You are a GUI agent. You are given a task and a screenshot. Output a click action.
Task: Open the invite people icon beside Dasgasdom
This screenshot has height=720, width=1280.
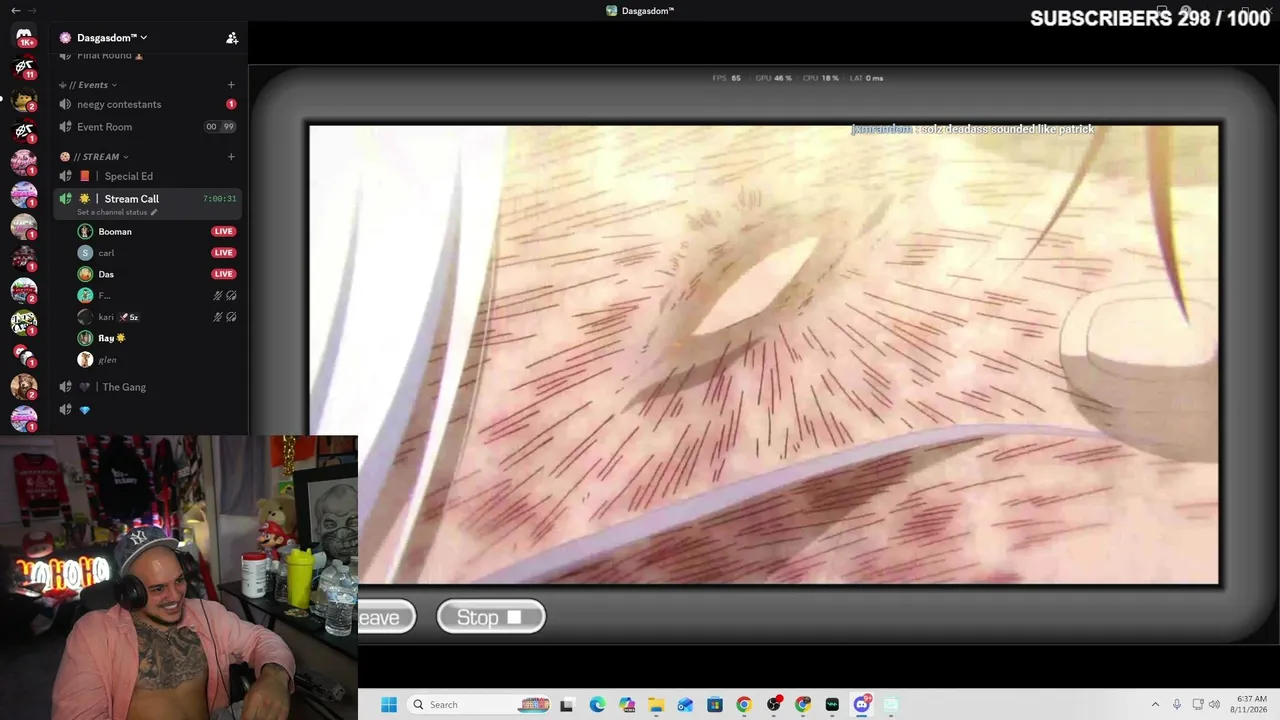point(232,38)
